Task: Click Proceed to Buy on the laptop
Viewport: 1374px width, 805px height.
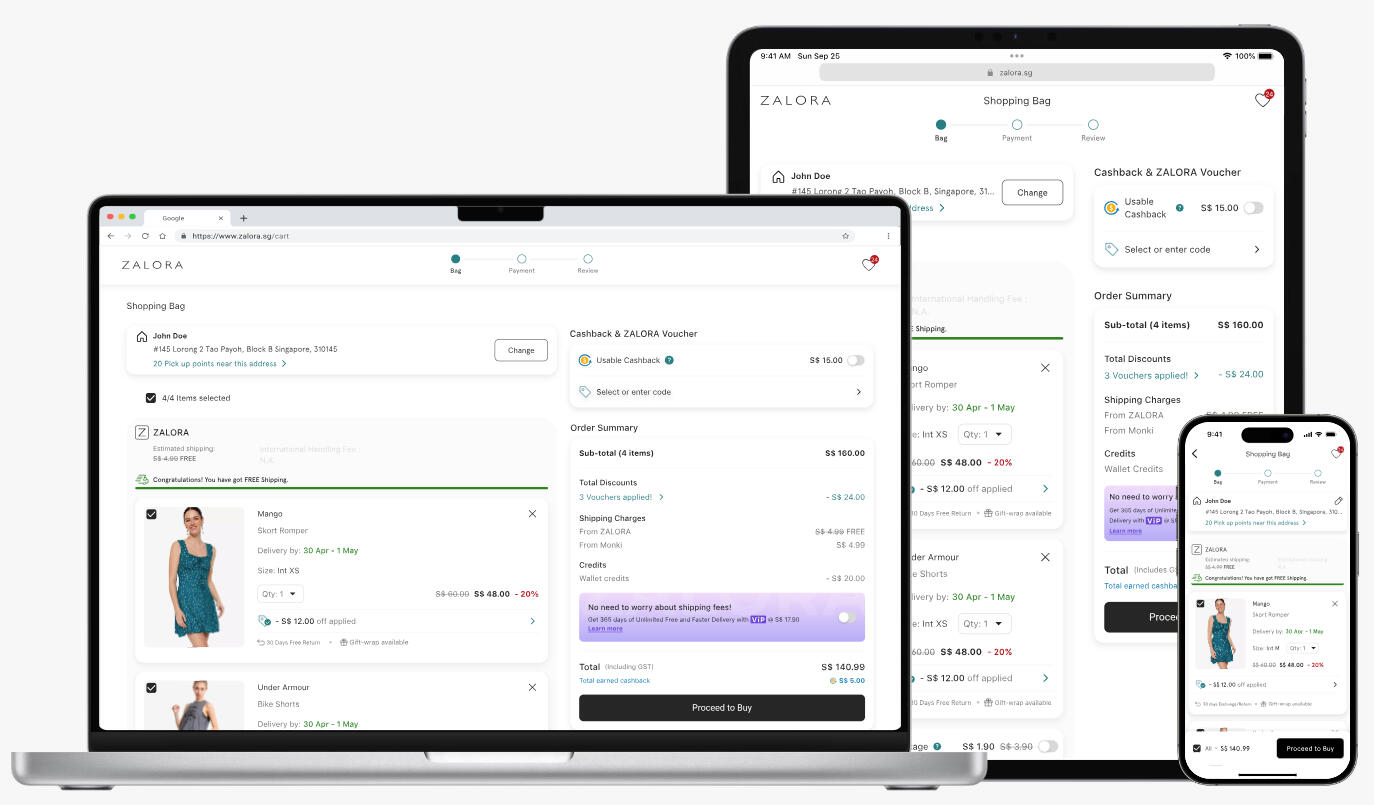Action: (721, 708)
